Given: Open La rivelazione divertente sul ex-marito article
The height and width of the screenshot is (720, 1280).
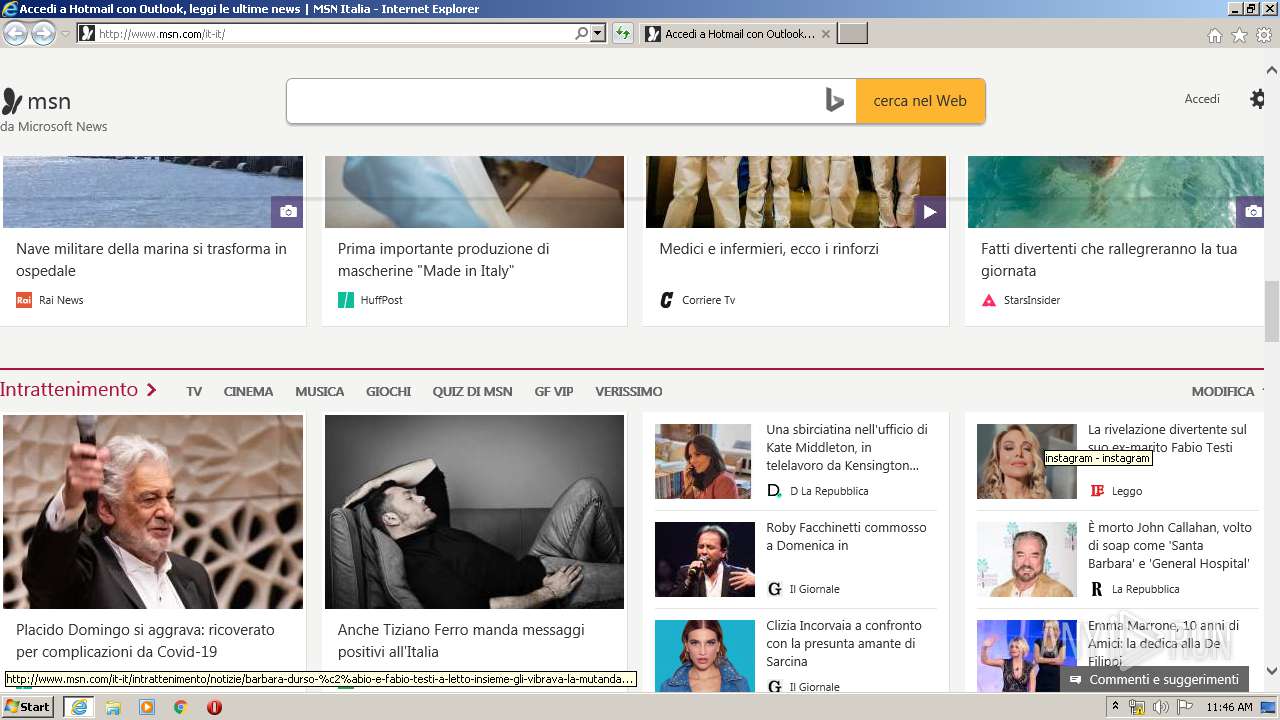Looking at the screenshot, I should click(x=1167, y=438).
